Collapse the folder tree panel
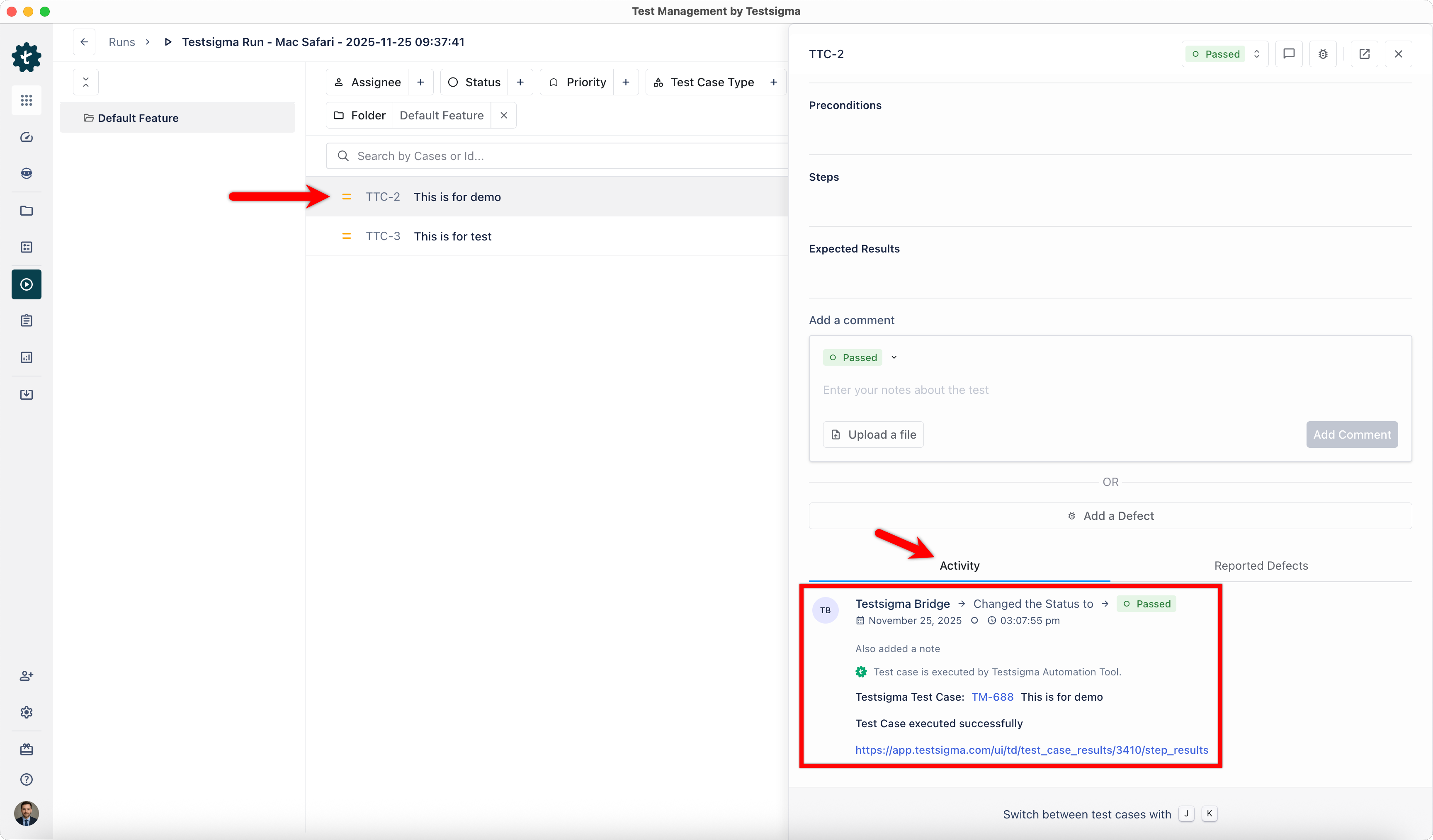Image resolution: width=1433 pixels, height=840 pixels. pyautogui.click(x=86, y=83)
